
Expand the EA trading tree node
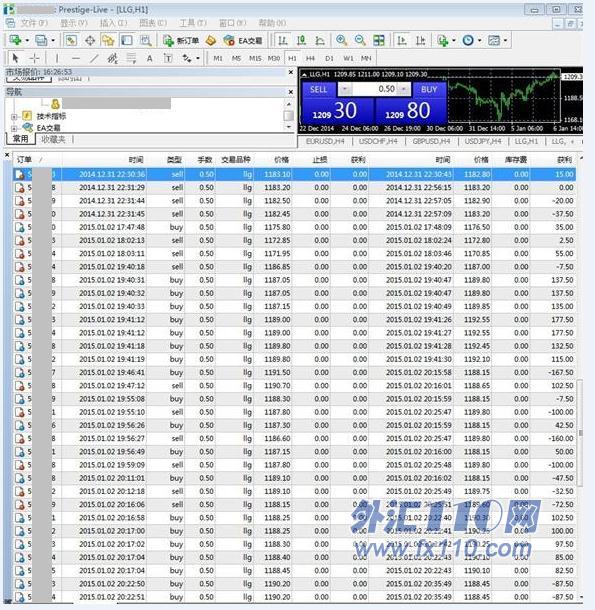pyautogui.click(x=14, y=128)
